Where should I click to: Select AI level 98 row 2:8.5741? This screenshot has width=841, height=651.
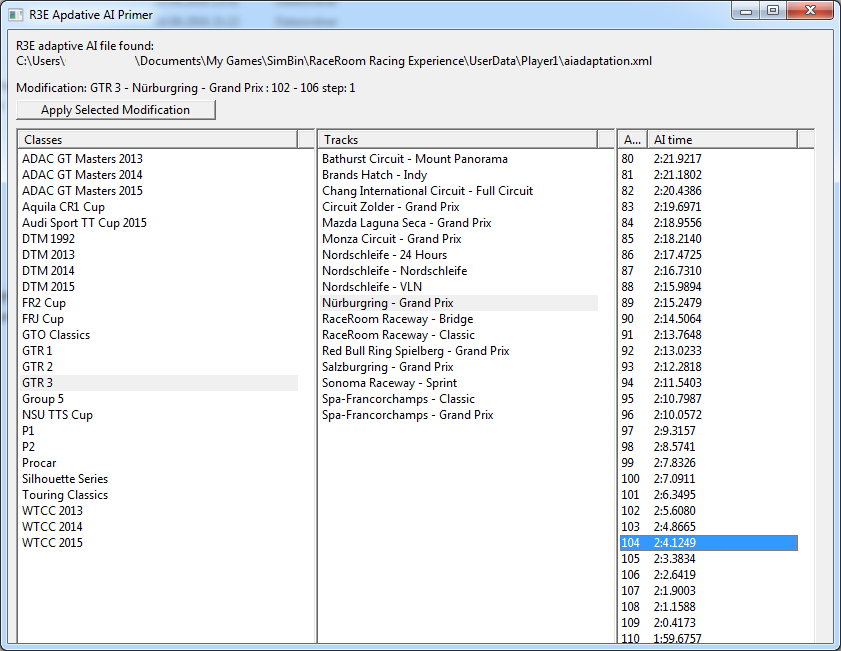[709, 447]
